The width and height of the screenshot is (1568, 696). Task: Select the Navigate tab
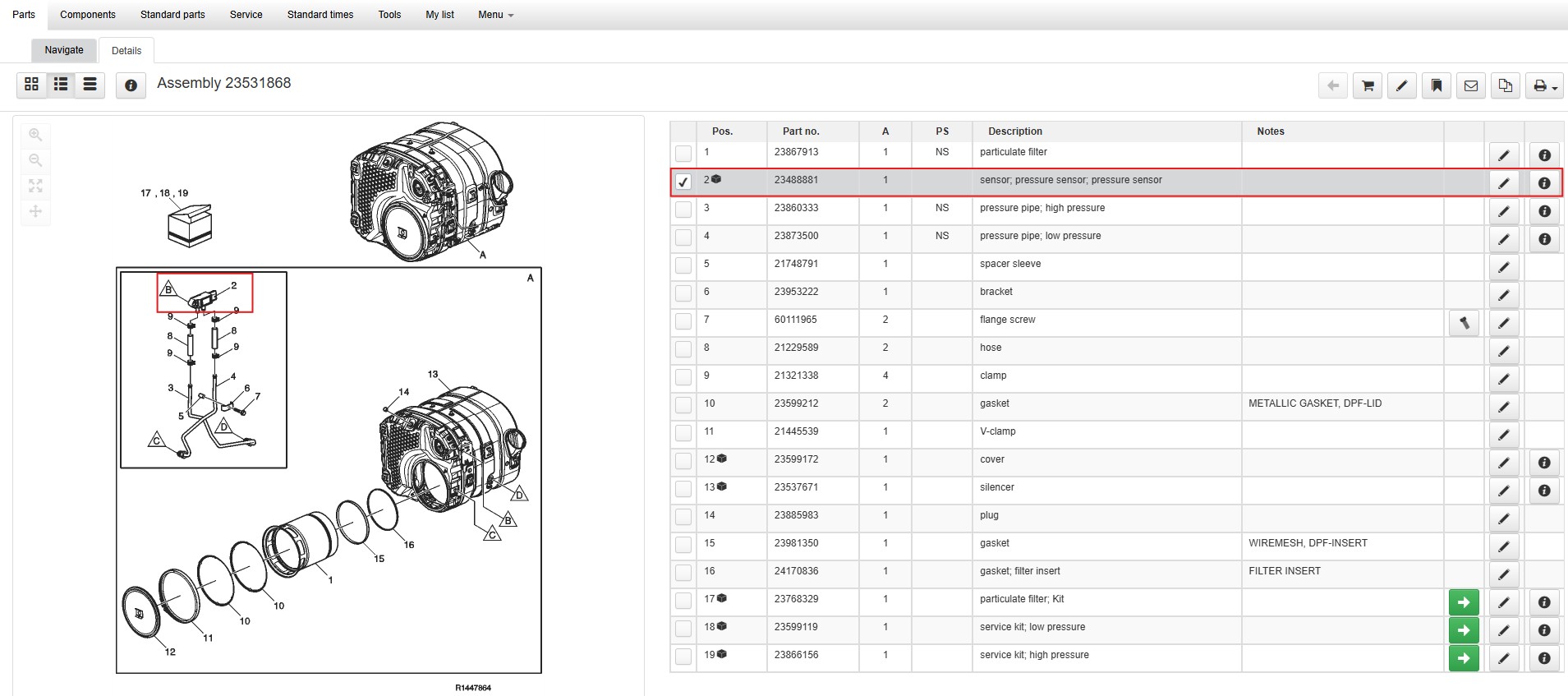[64, 50]
